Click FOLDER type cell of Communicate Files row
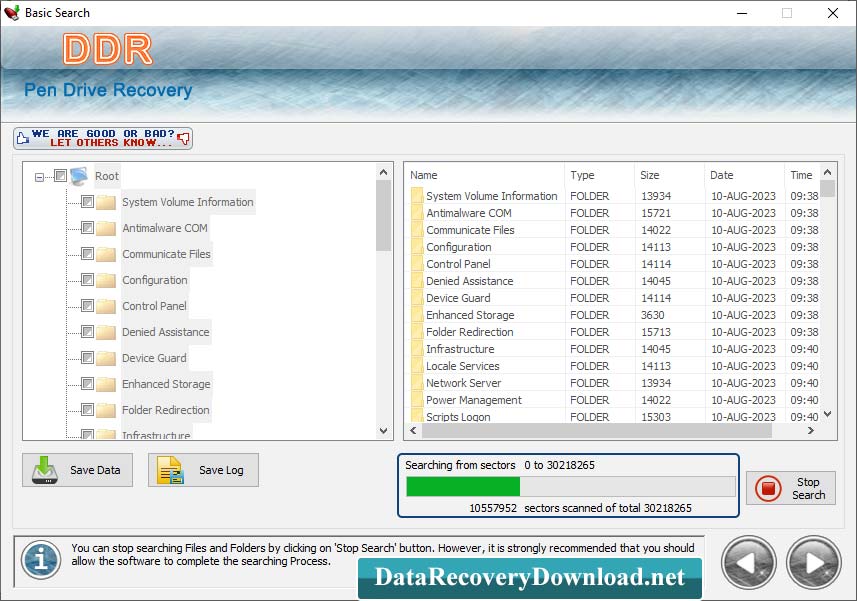This screenshot has height=601, width=857. 589,230
